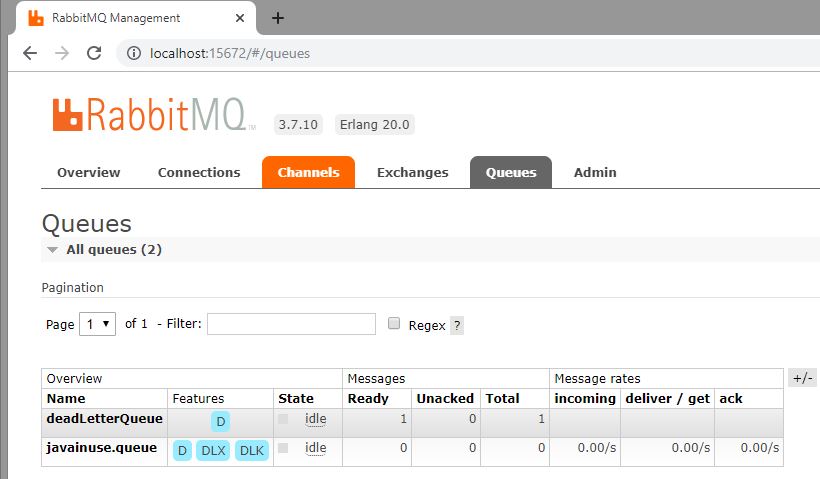Click state indicator box for deadLetterQueue
The height and width of the screenshot is (479, 820).
click(x=283, y=419)
